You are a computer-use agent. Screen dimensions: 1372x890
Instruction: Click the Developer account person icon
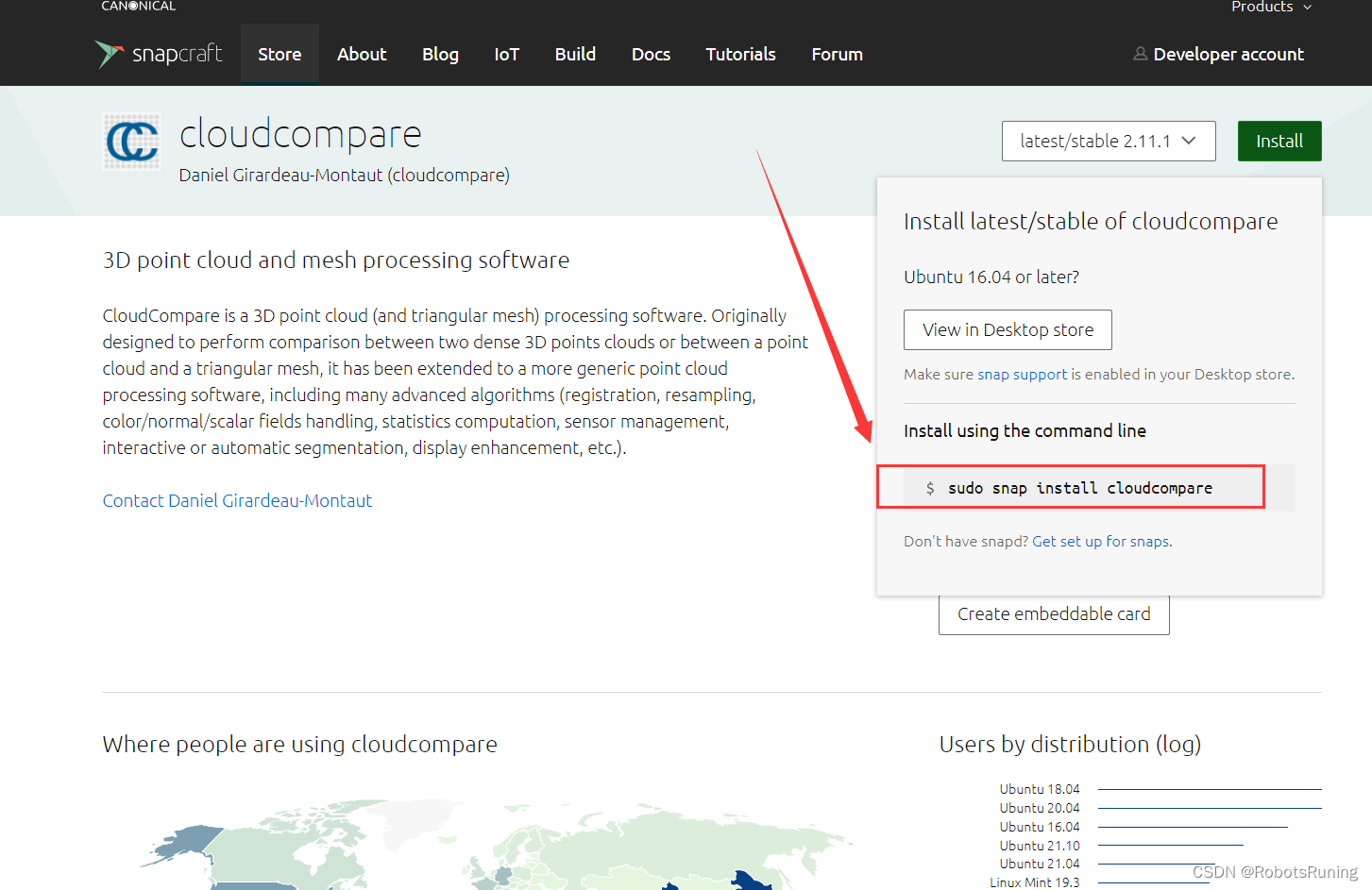(1141, 54)
